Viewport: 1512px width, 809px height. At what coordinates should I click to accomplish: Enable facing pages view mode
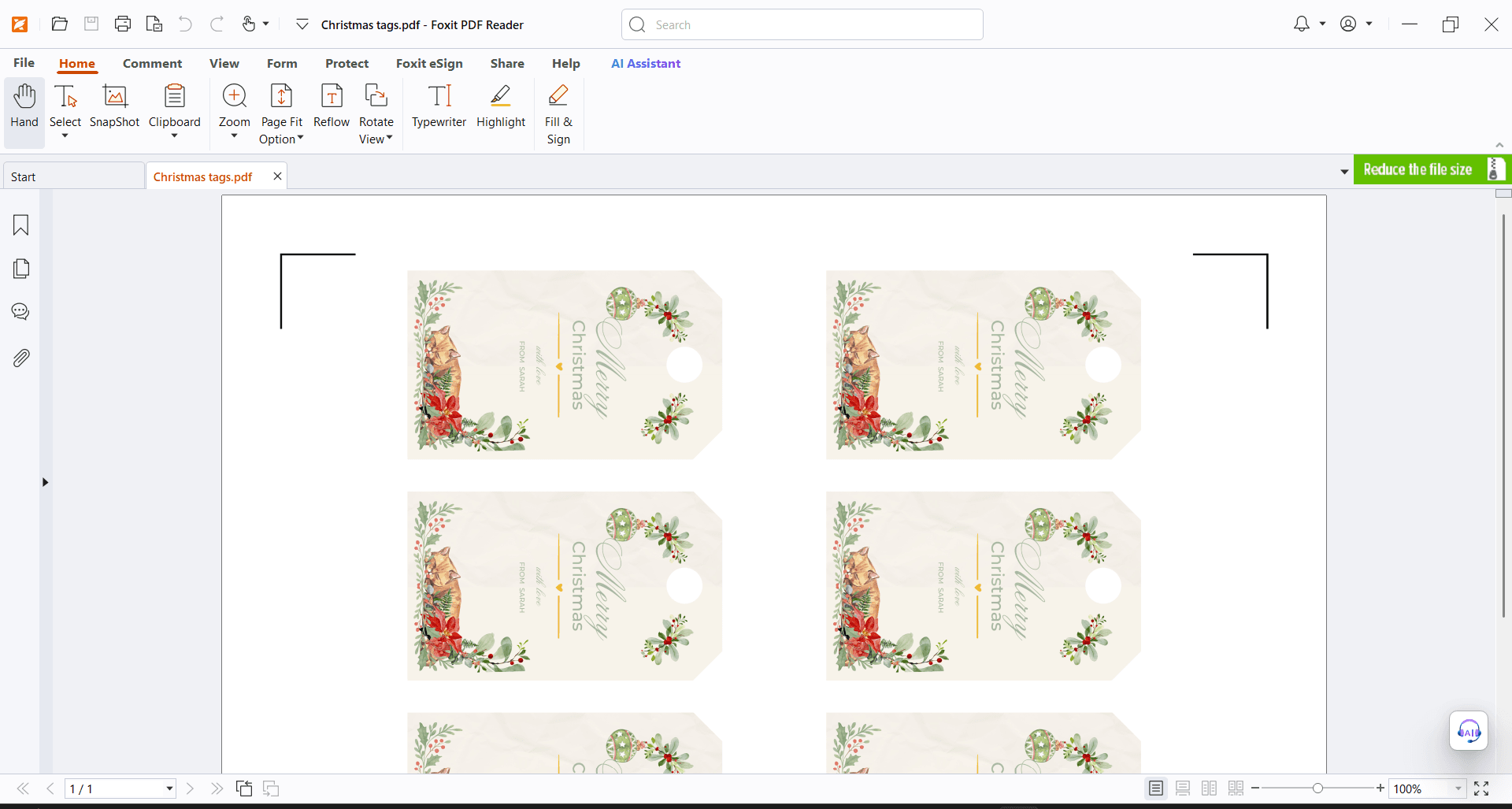pyautogui.click(x=1210, y=789)
